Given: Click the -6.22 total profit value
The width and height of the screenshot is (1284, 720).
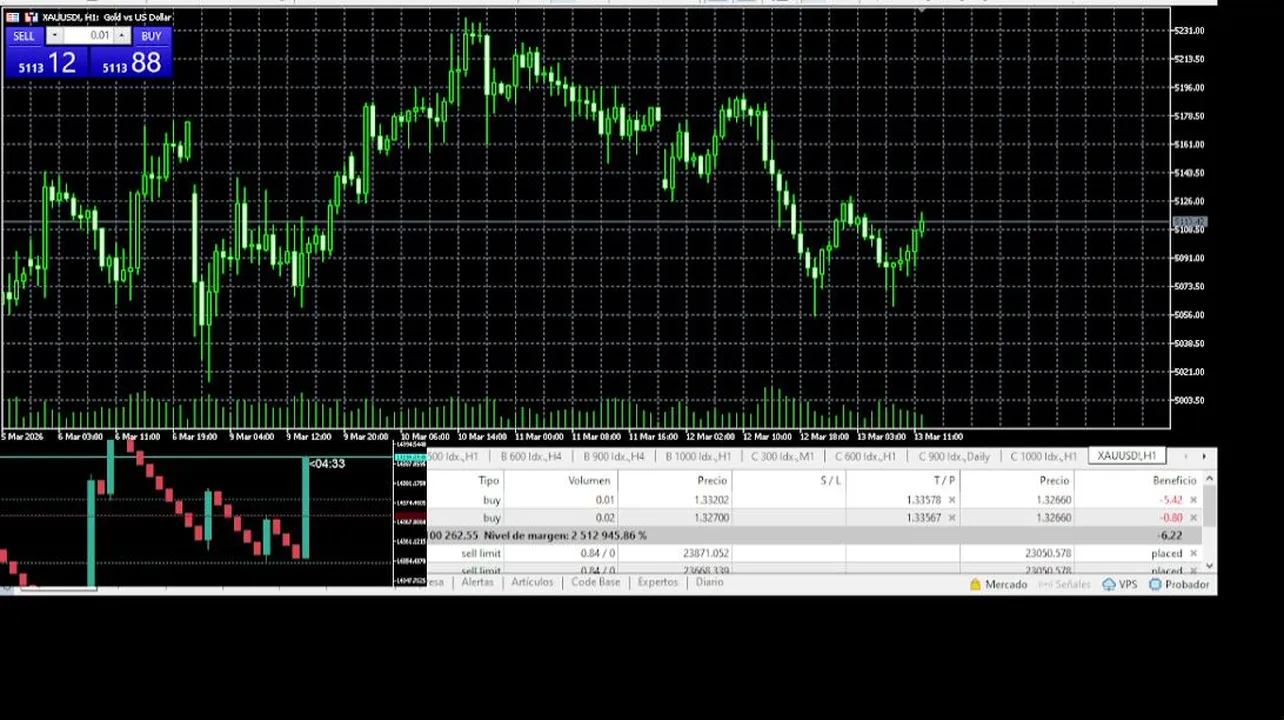Looking at the screenshot, I should [x=1170, y=536].
